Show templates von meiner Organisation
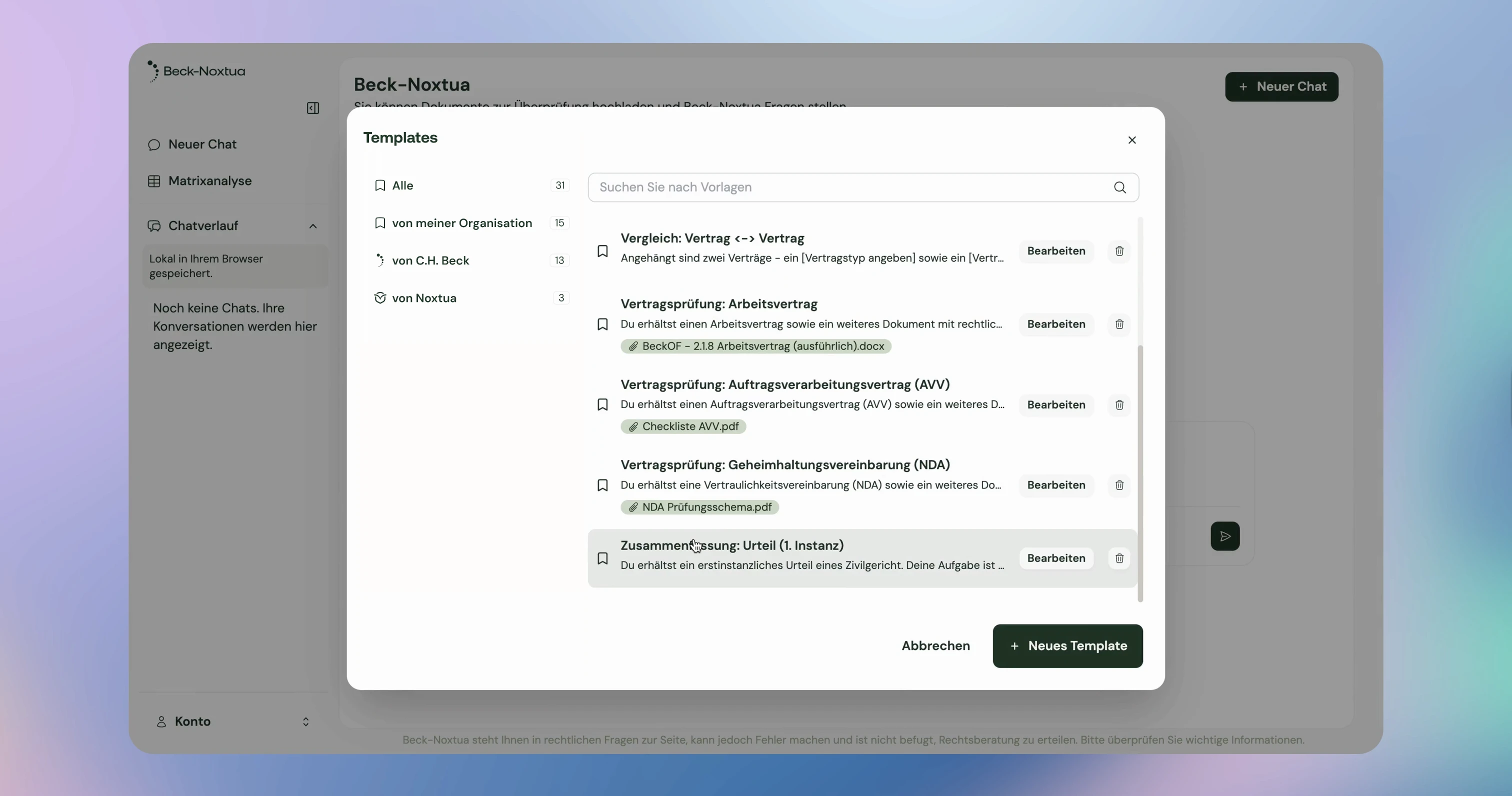The height and width of the screenshot is (796, 1512). coord(461,223)
